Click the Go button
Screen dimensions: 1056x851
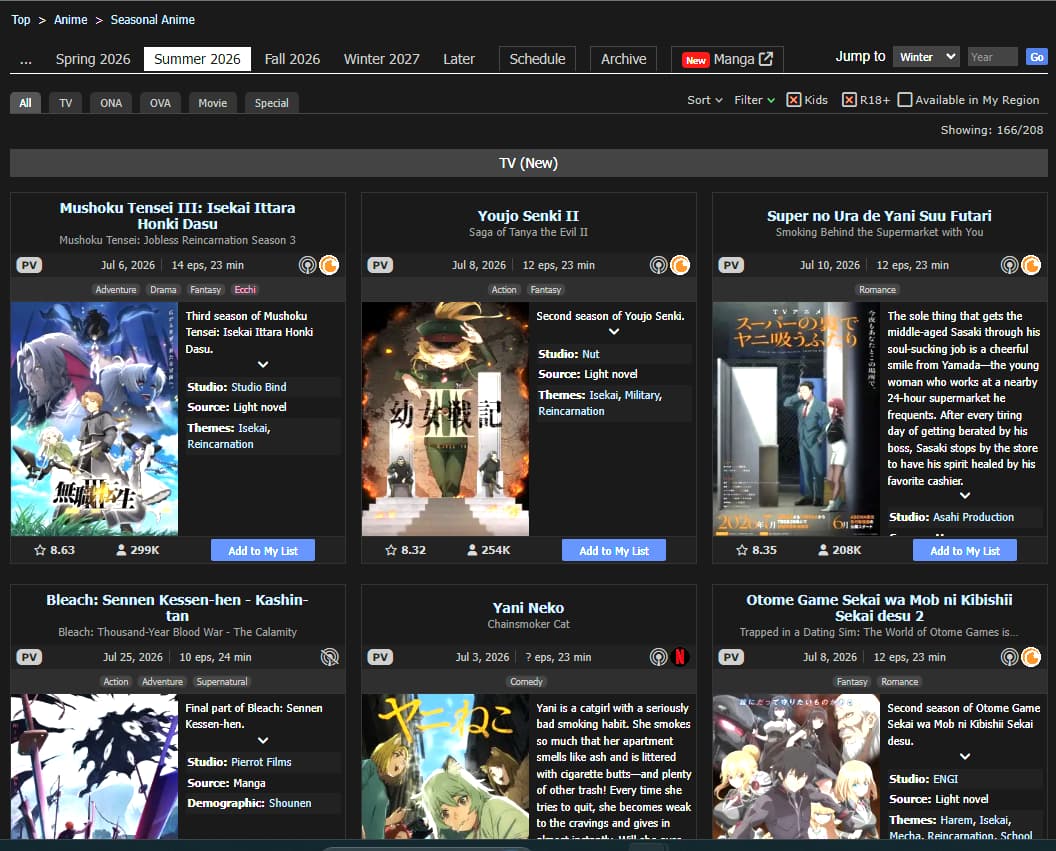1036,57
